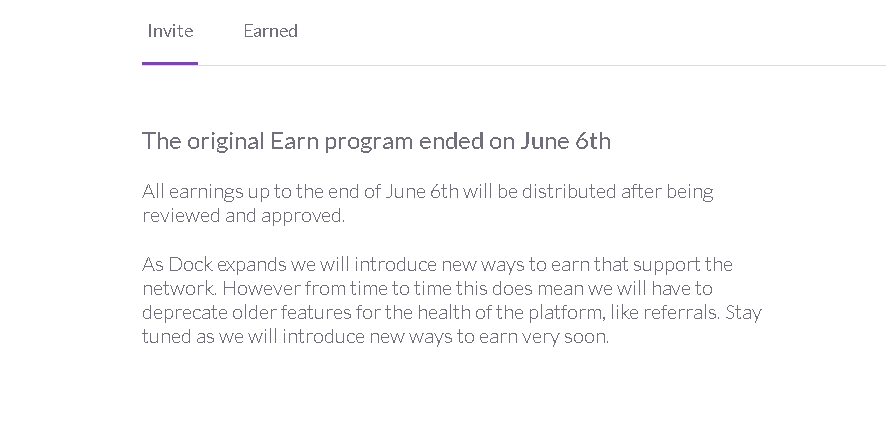This screenshot has width=891, height=426.
Task: Click the divider line right of Earned tab
Action: tap(600, 65)
